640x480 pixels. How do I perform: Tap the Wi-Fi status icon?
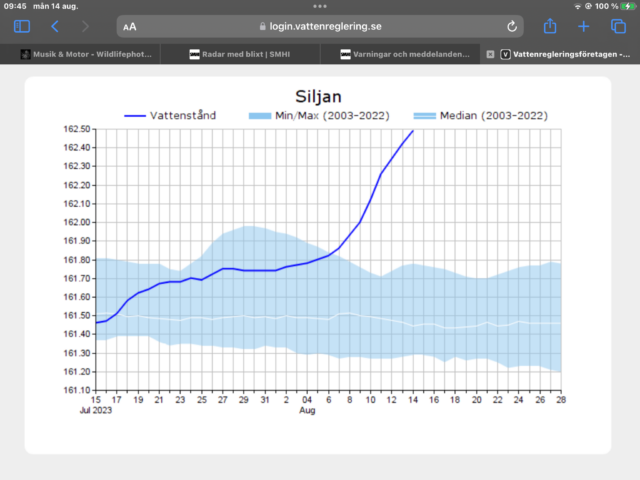[x=578, y=6]
